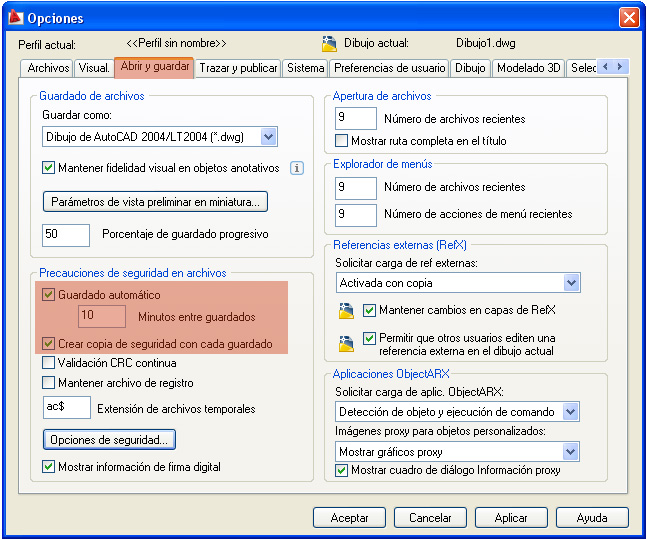
Task: Open Parámetros de vista preliminar en miniatura
Action: (x=155, y=202)
